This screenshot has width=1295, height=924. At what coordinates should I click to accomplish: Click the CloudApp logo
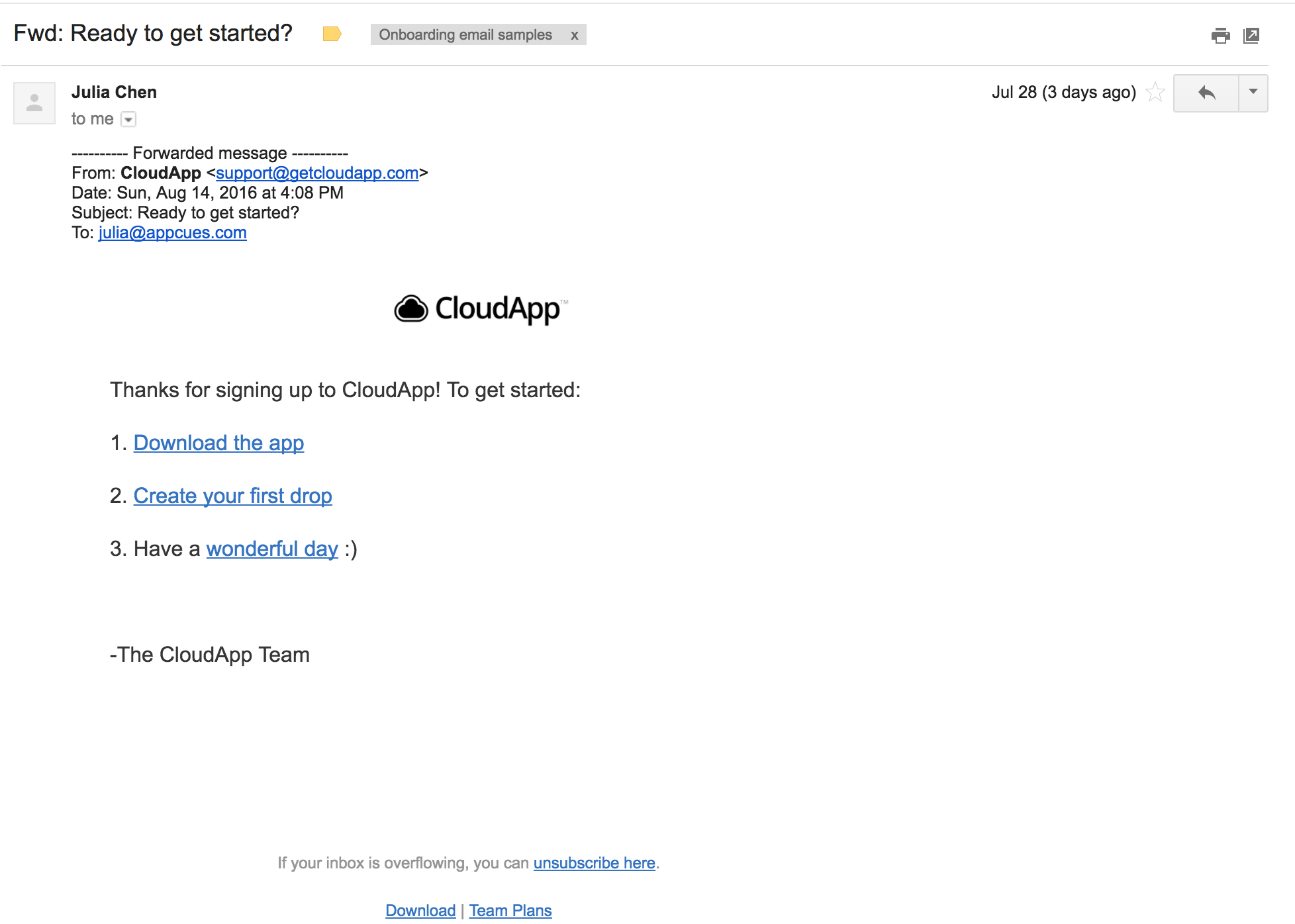[x=481, y=309]
